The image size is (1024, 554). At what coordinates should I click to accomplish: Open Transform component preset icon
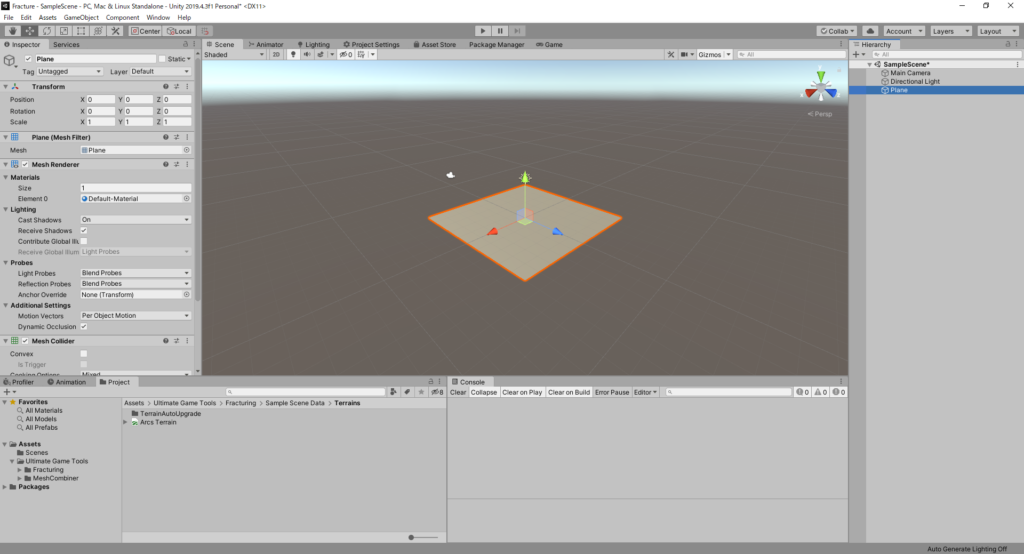176,86
